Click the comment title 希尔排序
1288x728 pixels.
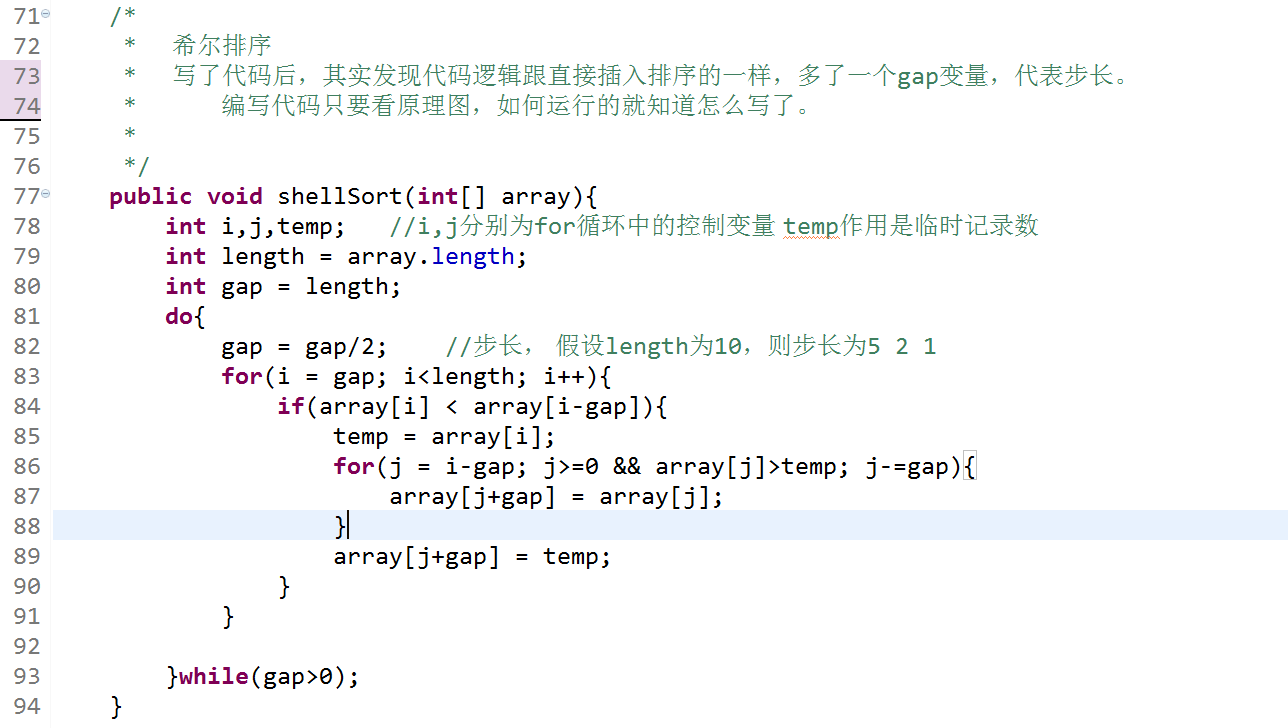click(x=222, y=46)
